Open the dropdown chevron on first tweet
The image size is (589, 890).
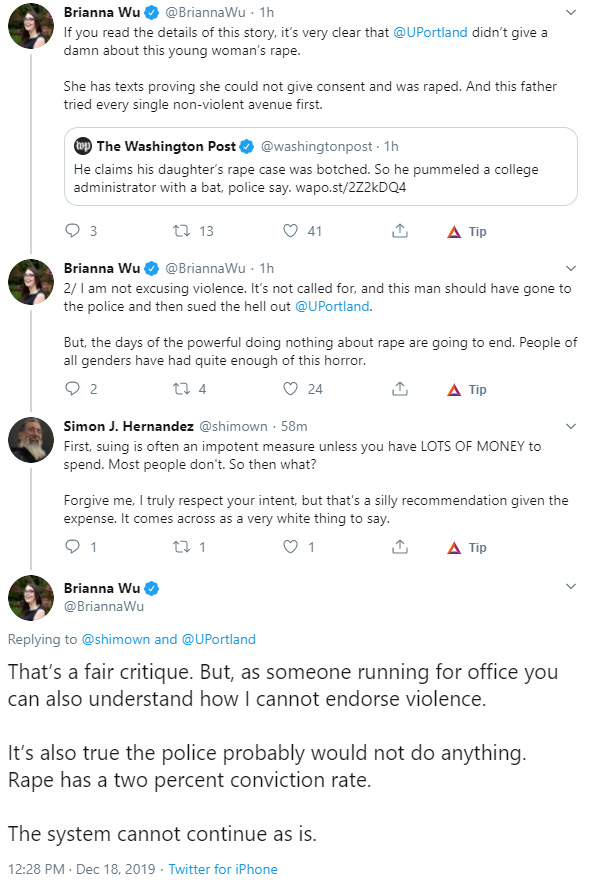[x=571, y=12]
